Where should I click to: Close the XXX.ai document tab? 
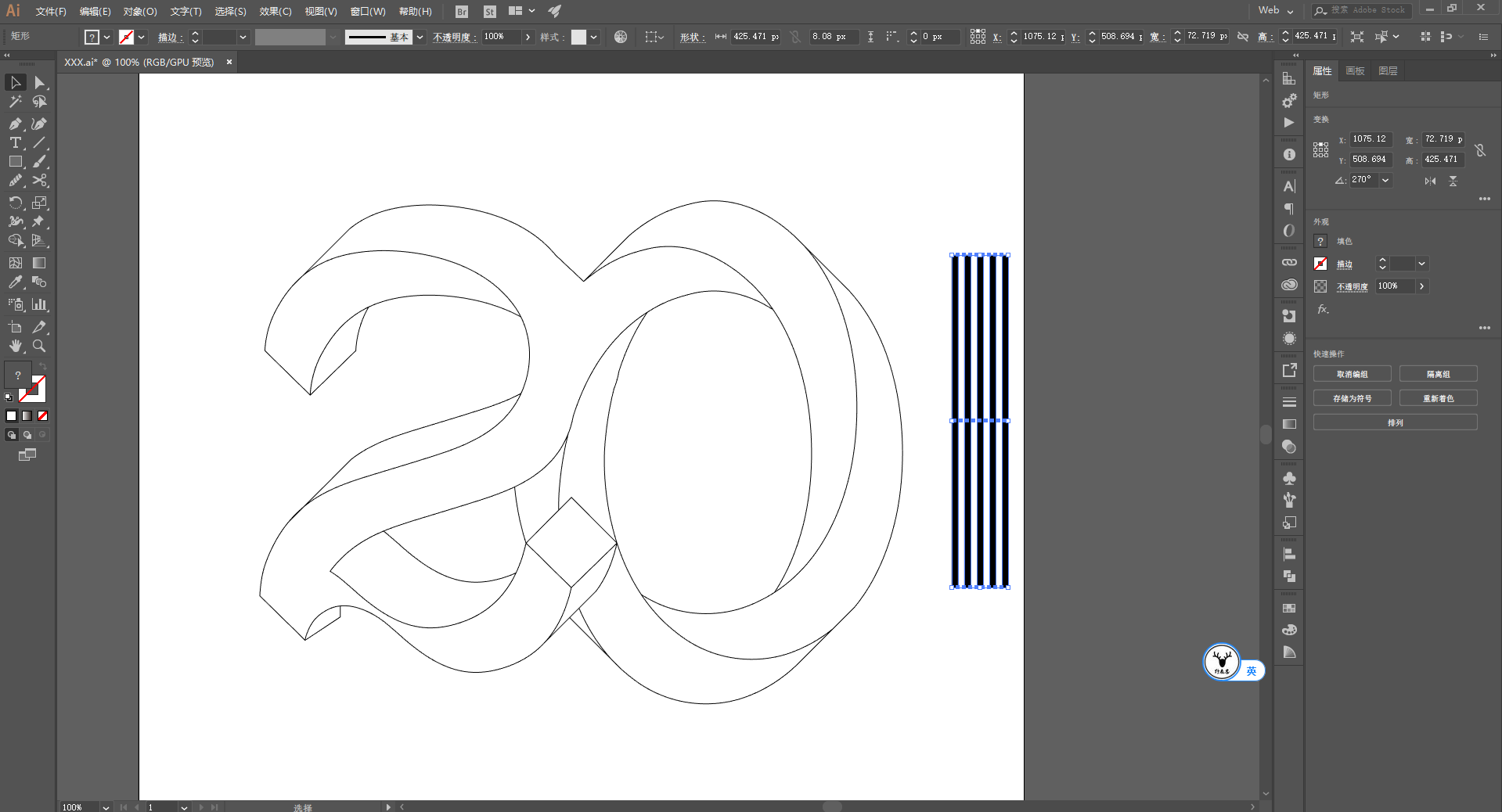(x=229, y=62)
